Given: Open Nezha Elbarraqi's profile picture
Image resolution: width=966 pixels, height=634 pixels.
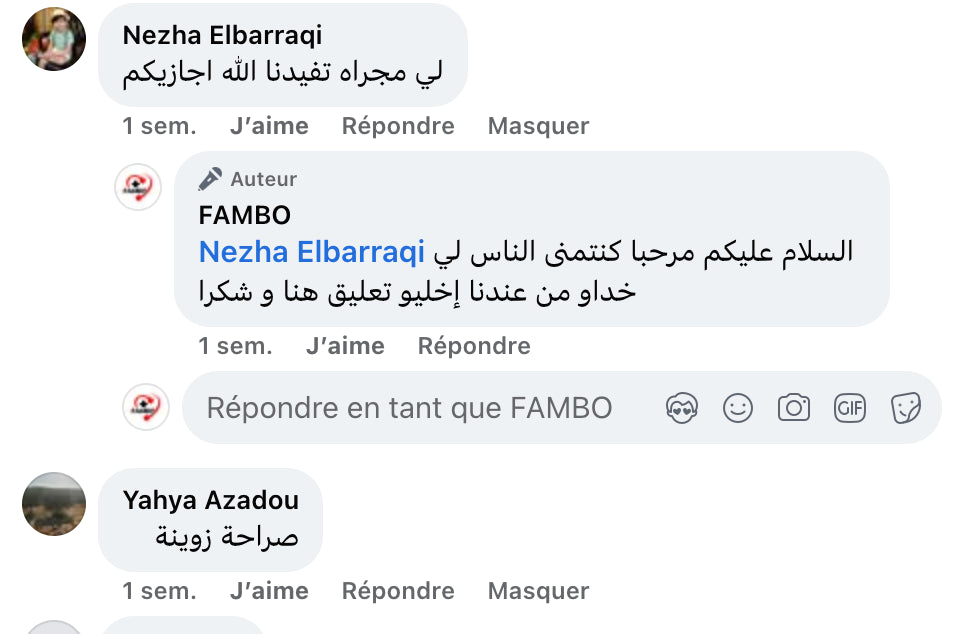Looking at the screenshot, I should pyautogui.click(x=54, y=39).
